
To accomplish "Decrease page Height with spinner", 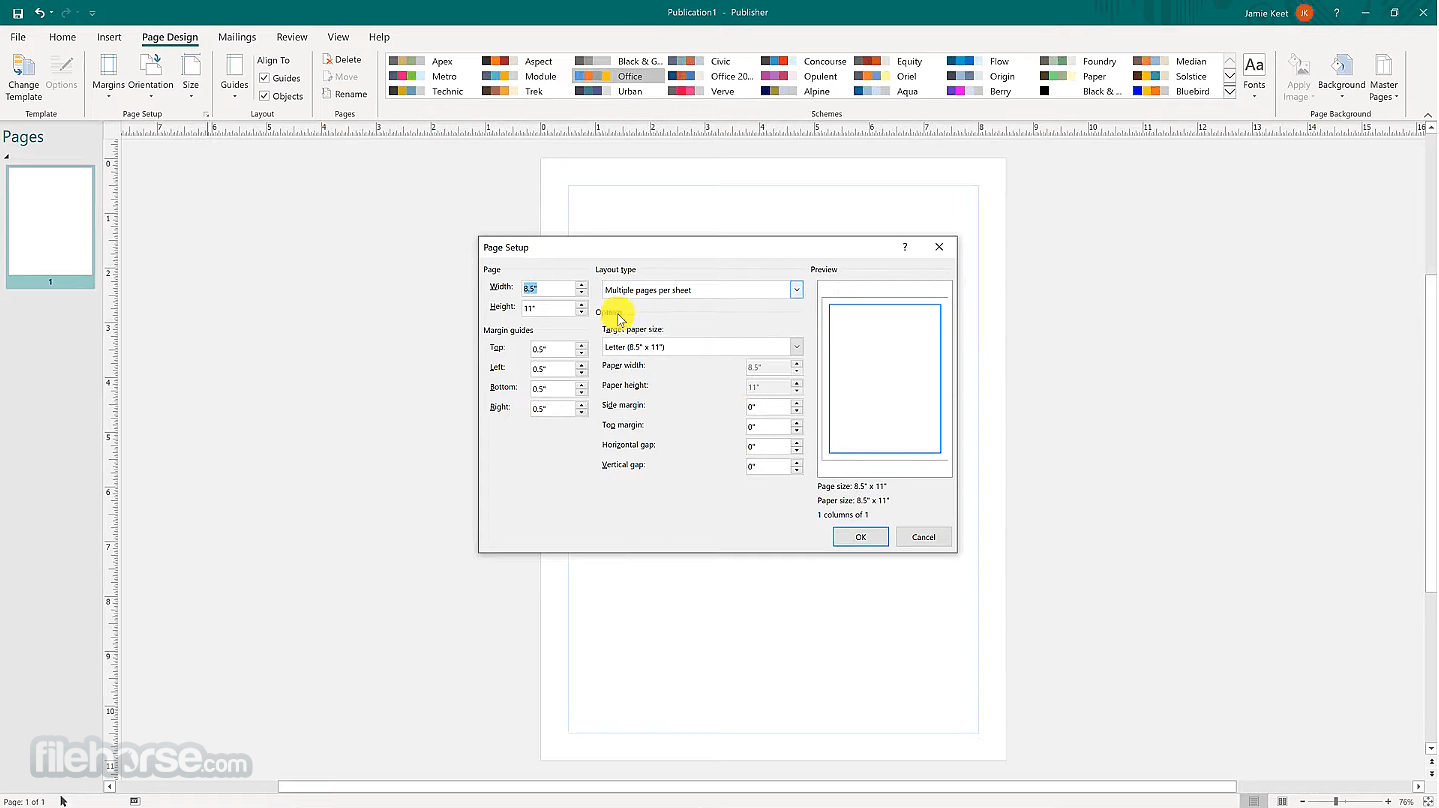I will 582,312.
